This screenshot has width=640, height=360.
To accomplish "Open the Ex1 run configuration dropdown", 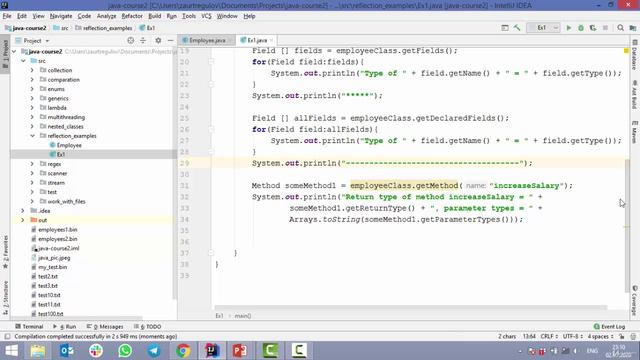I will point(544,28).
